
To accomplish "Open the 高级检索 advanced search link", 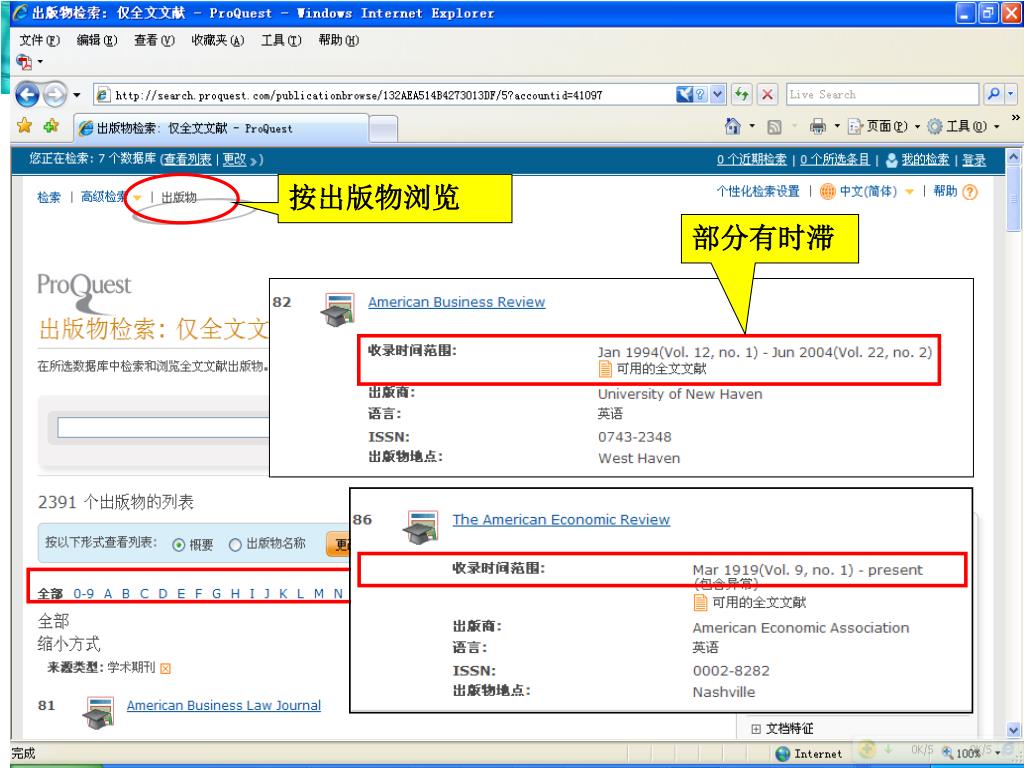I will click(x=103, y=197).
